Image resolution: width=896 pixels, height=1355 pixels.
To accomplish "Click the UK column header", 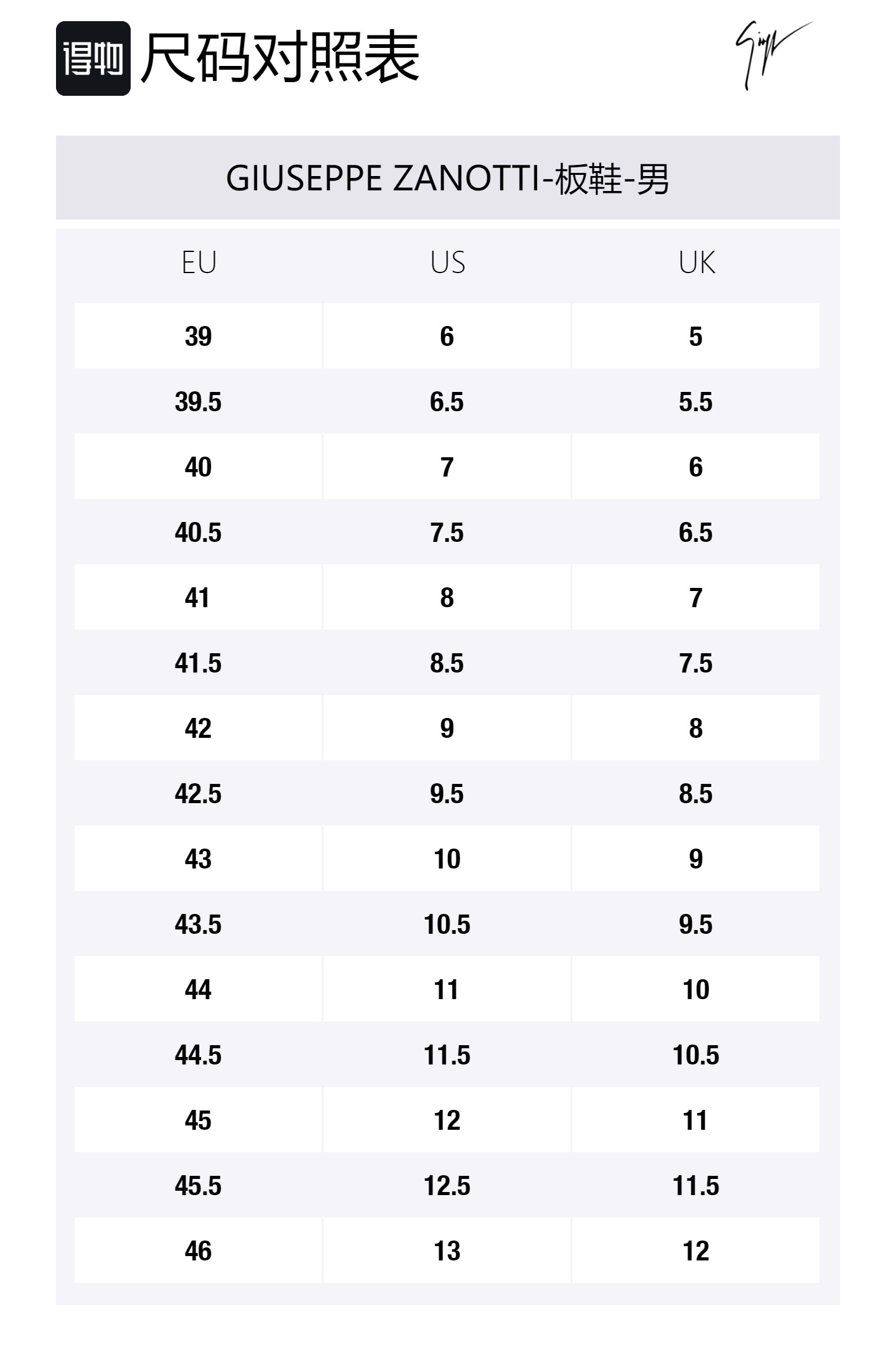I will [x=696, y=263].
